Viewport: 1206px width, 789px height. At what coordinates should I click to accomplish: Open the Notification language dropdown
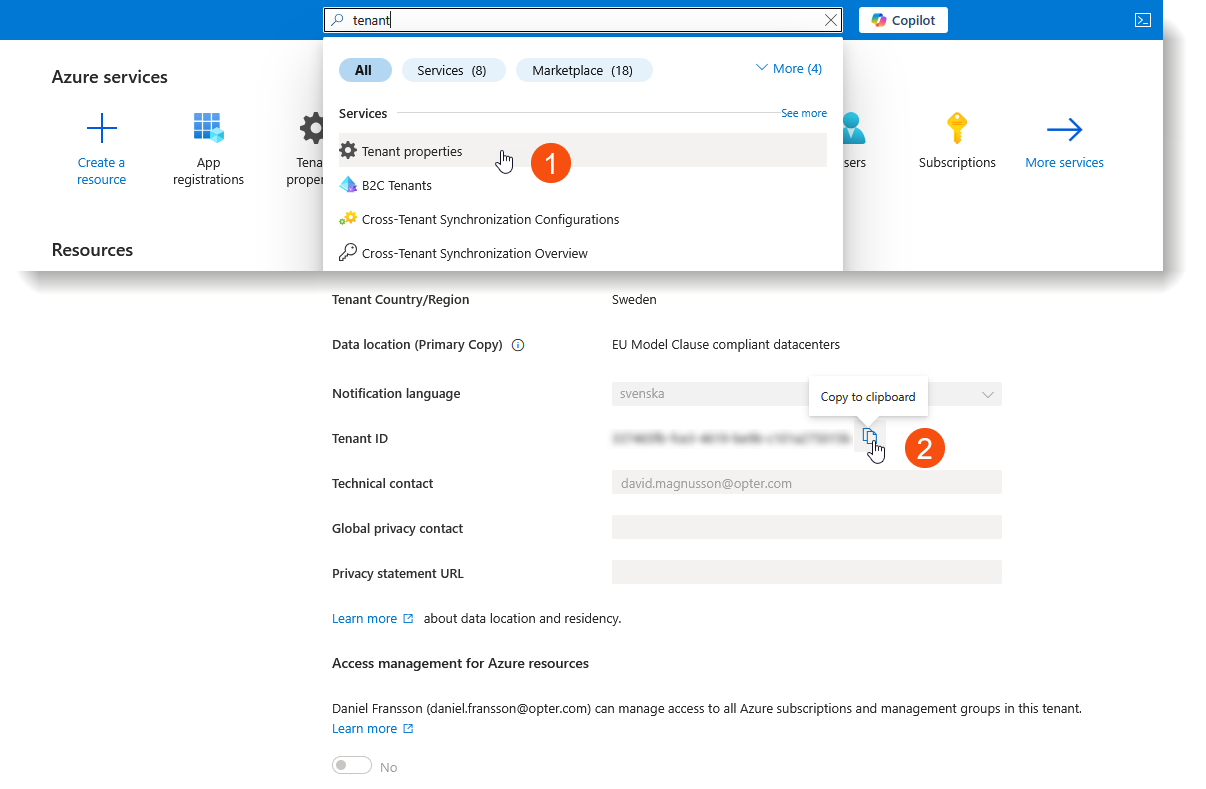pyautogui.click(x=806, y=394)
